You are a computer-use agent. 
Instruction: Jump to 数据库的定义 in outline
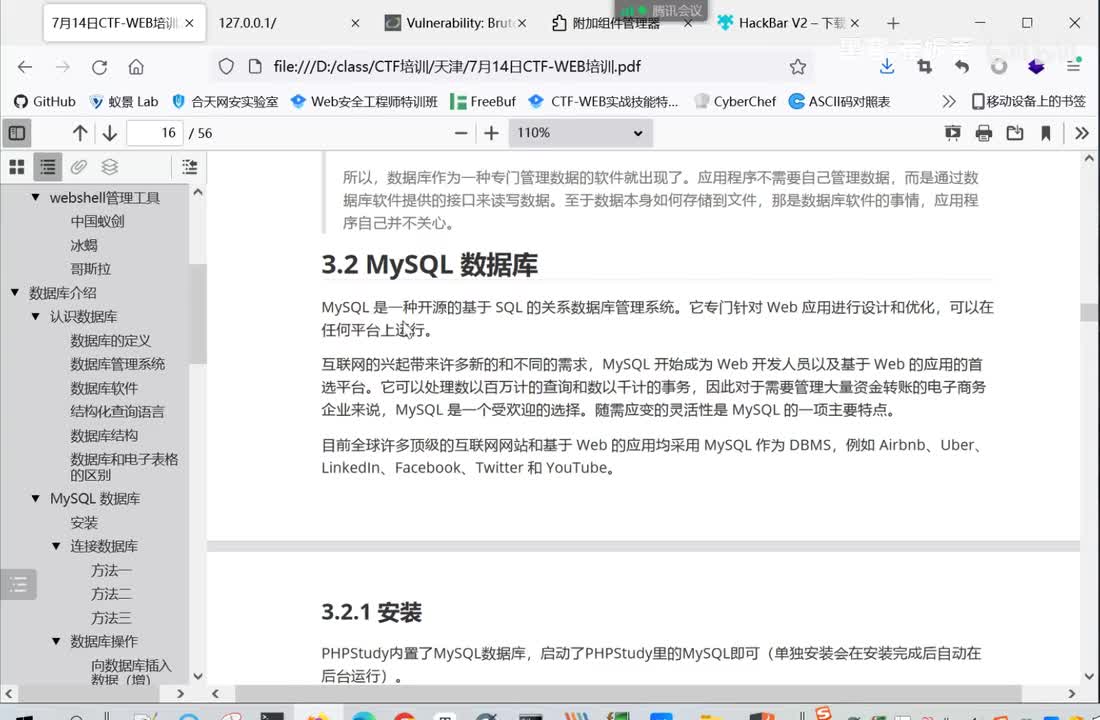coord(110,340)
